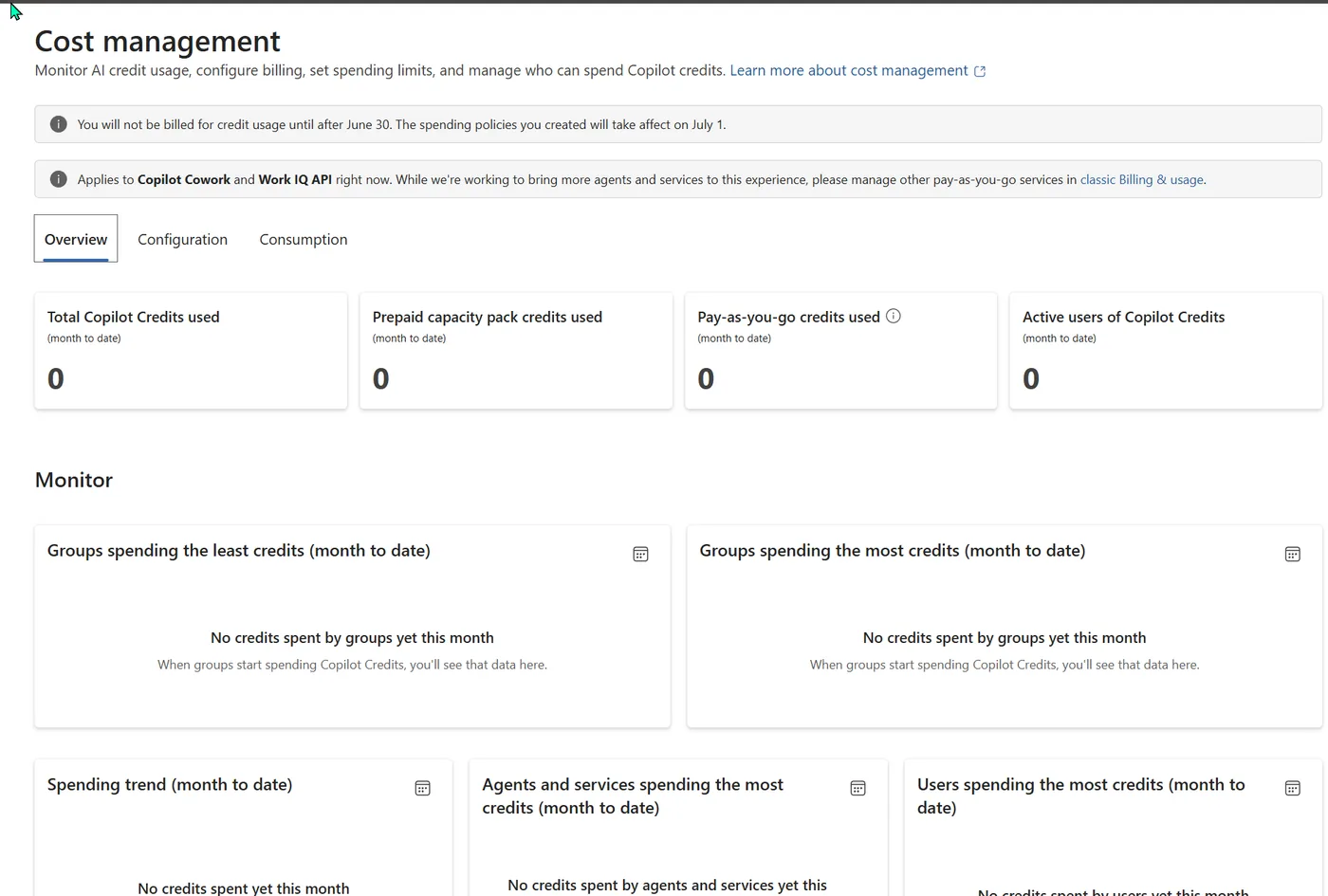Select the Overview tab

pyautogui.click(x=76, y=239)
